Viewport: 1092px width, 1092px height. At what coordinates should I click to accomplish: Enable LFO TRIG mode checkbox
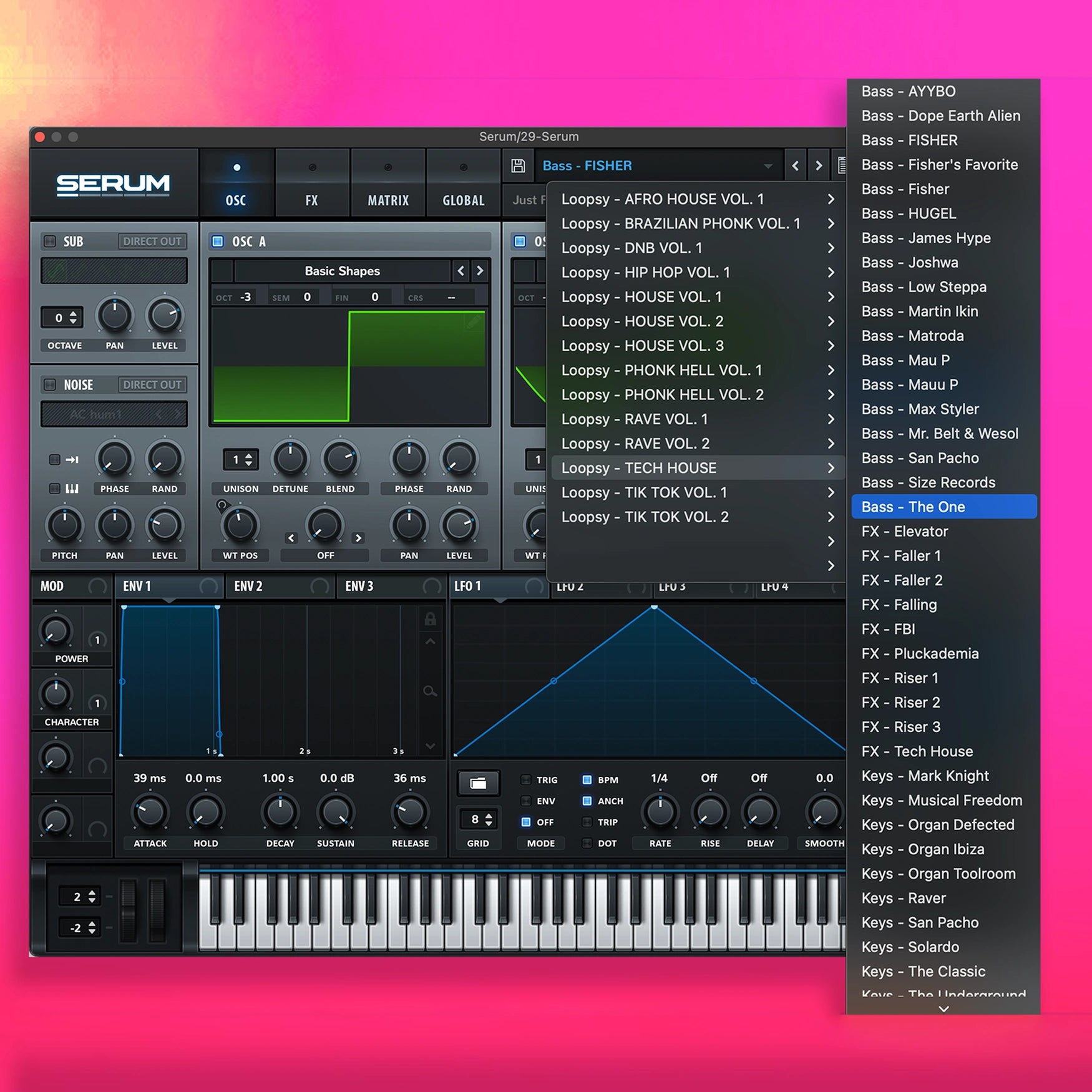point(526,779)
